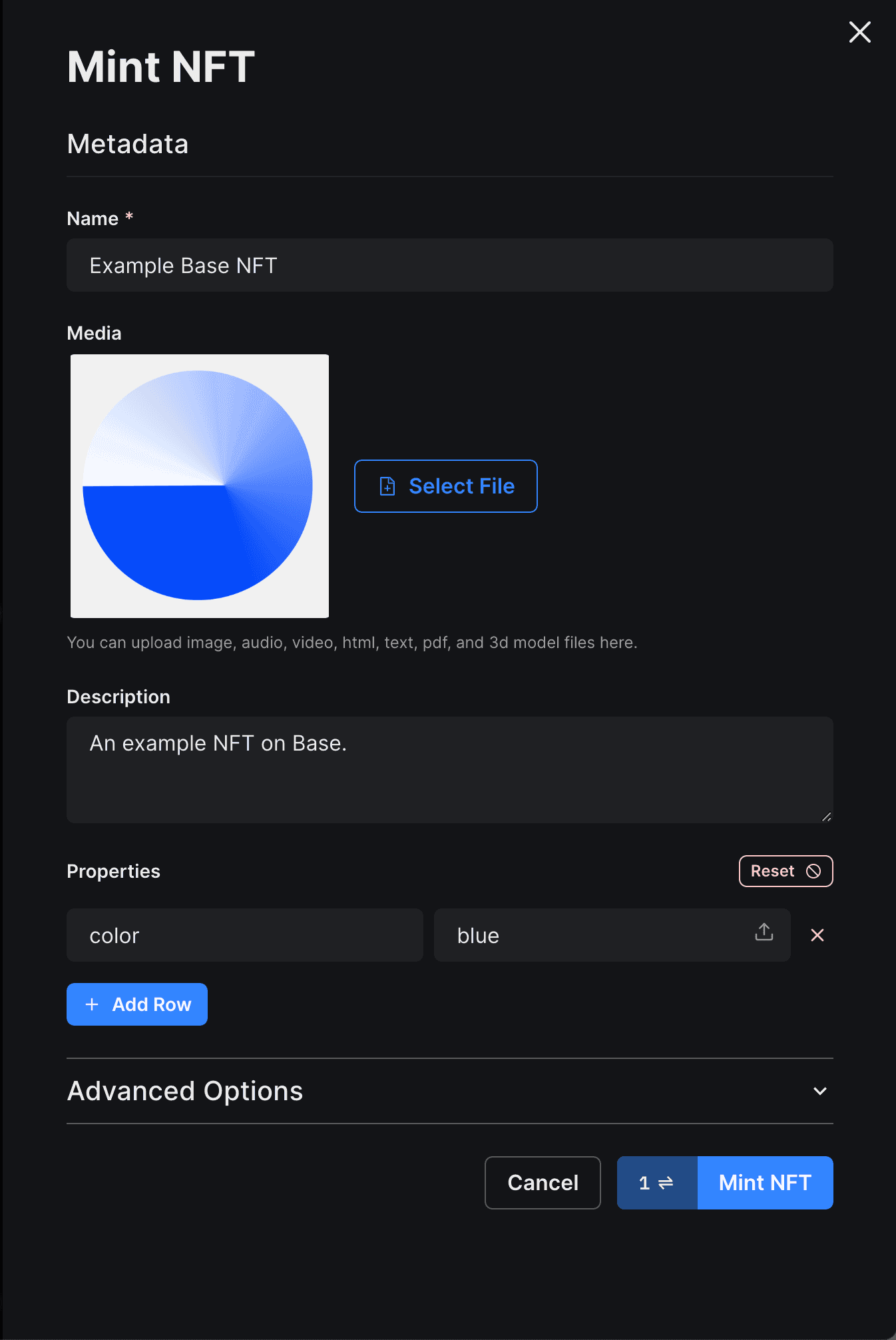This screenshot has height=1340, width=896.
Task: Remove the color property row
Action: pyautogui.click(x=817, y=935)
